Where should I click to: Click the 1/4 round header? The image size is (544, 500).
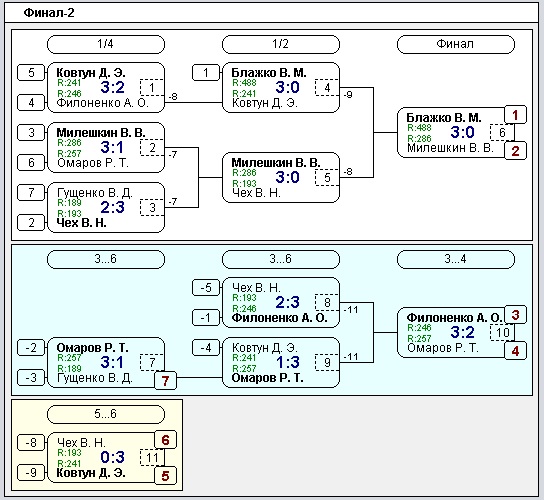click(105, 44)
